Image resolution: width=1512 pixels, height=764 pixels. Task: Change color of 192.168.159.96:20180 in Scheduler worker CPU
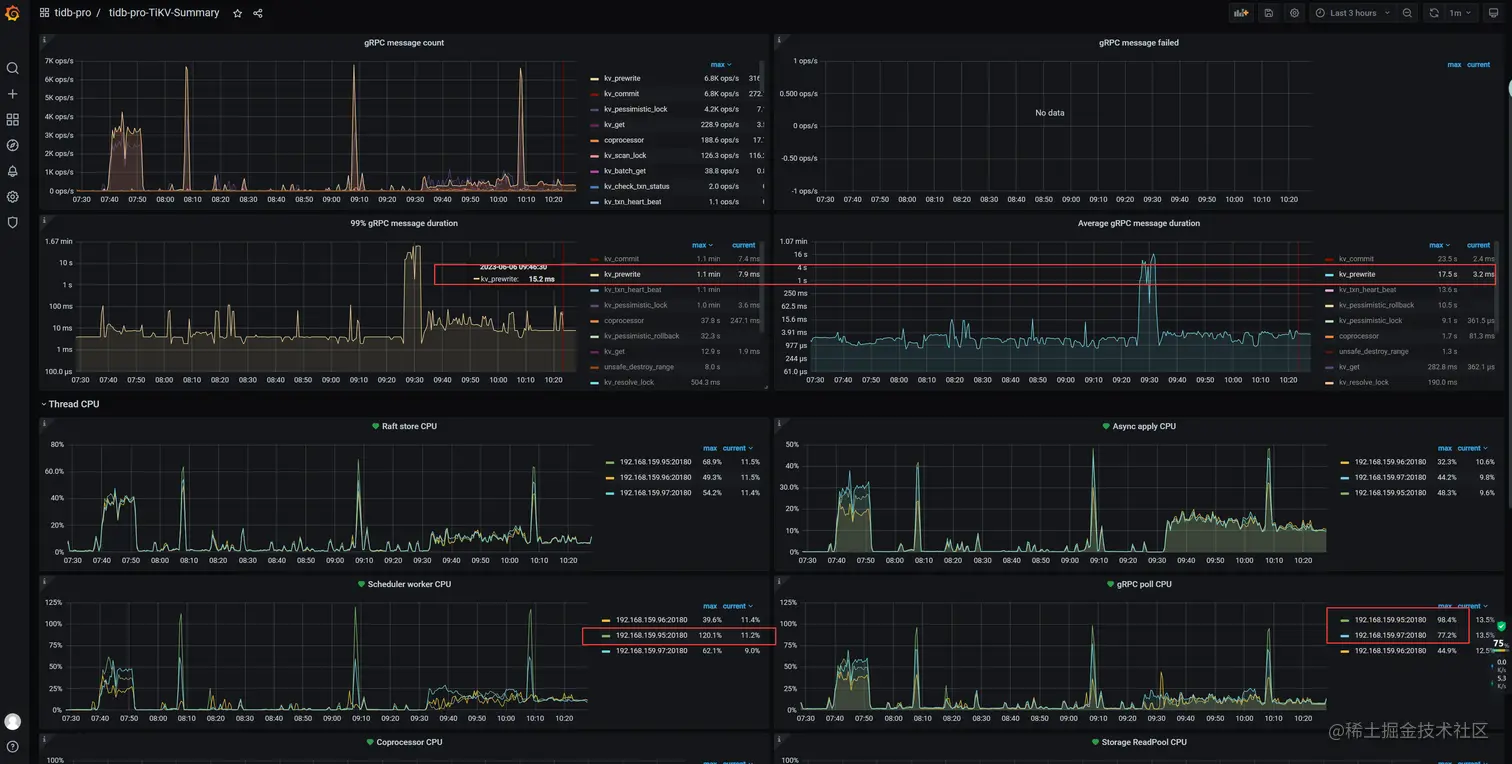pos(606,620)
